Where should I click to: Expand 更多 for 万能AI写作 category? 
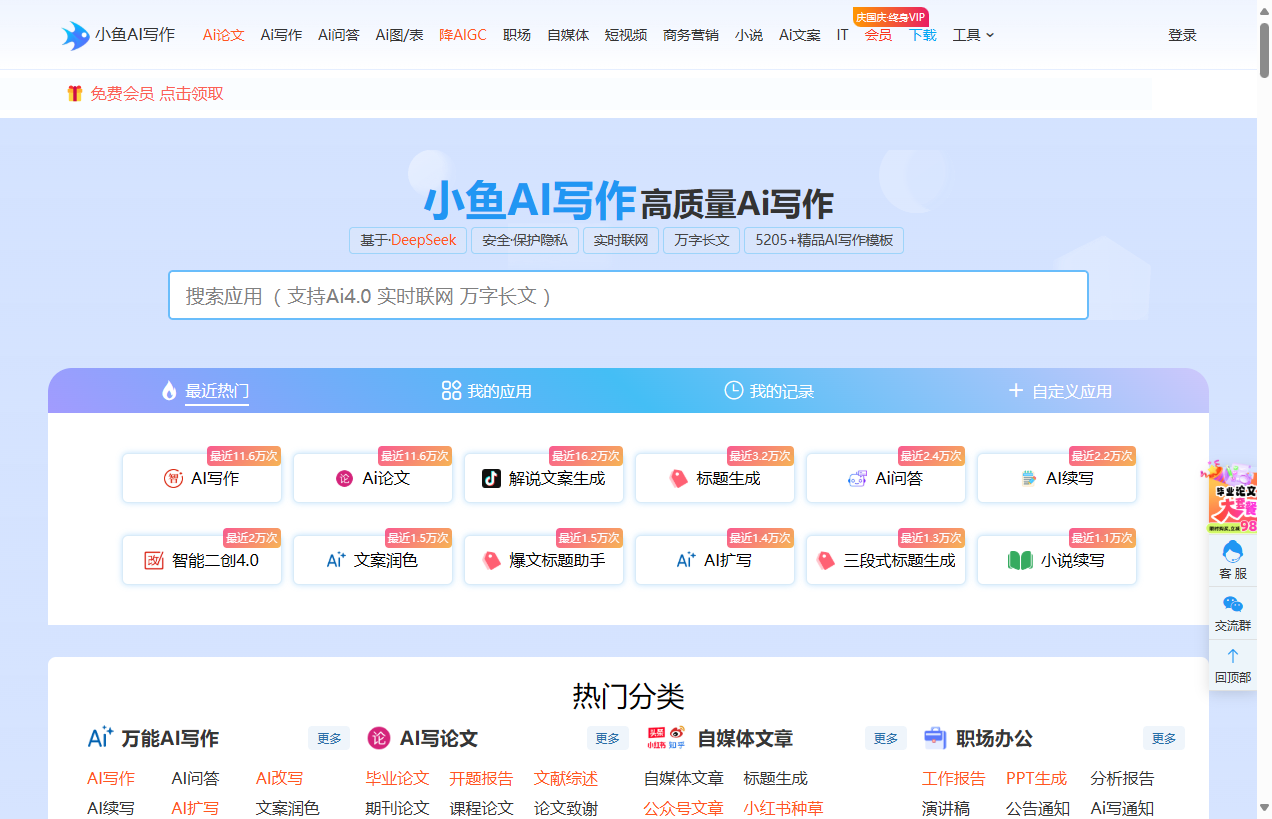(329, 738)
